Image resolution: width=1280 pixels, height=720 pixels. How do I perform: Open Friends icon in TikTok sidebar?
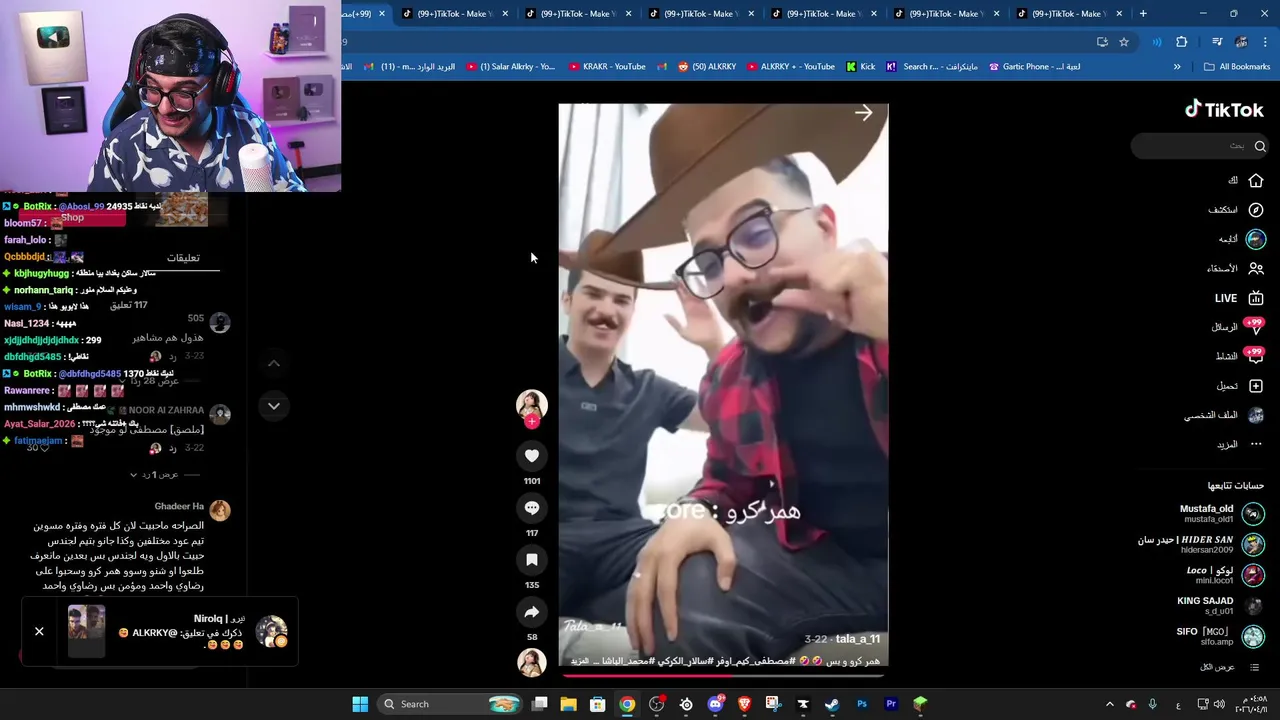pos(1256,268)
